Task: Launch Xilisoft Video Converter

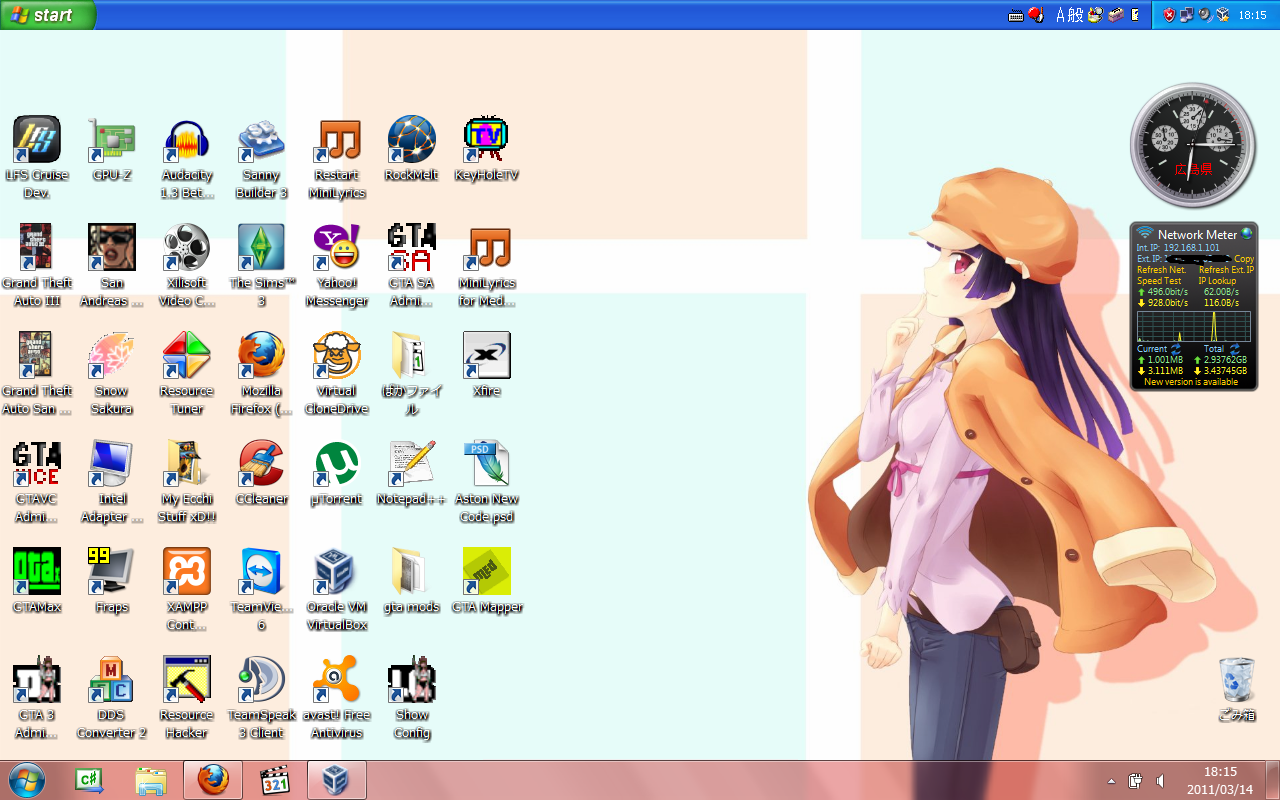Action: click(x=187, y=265)
